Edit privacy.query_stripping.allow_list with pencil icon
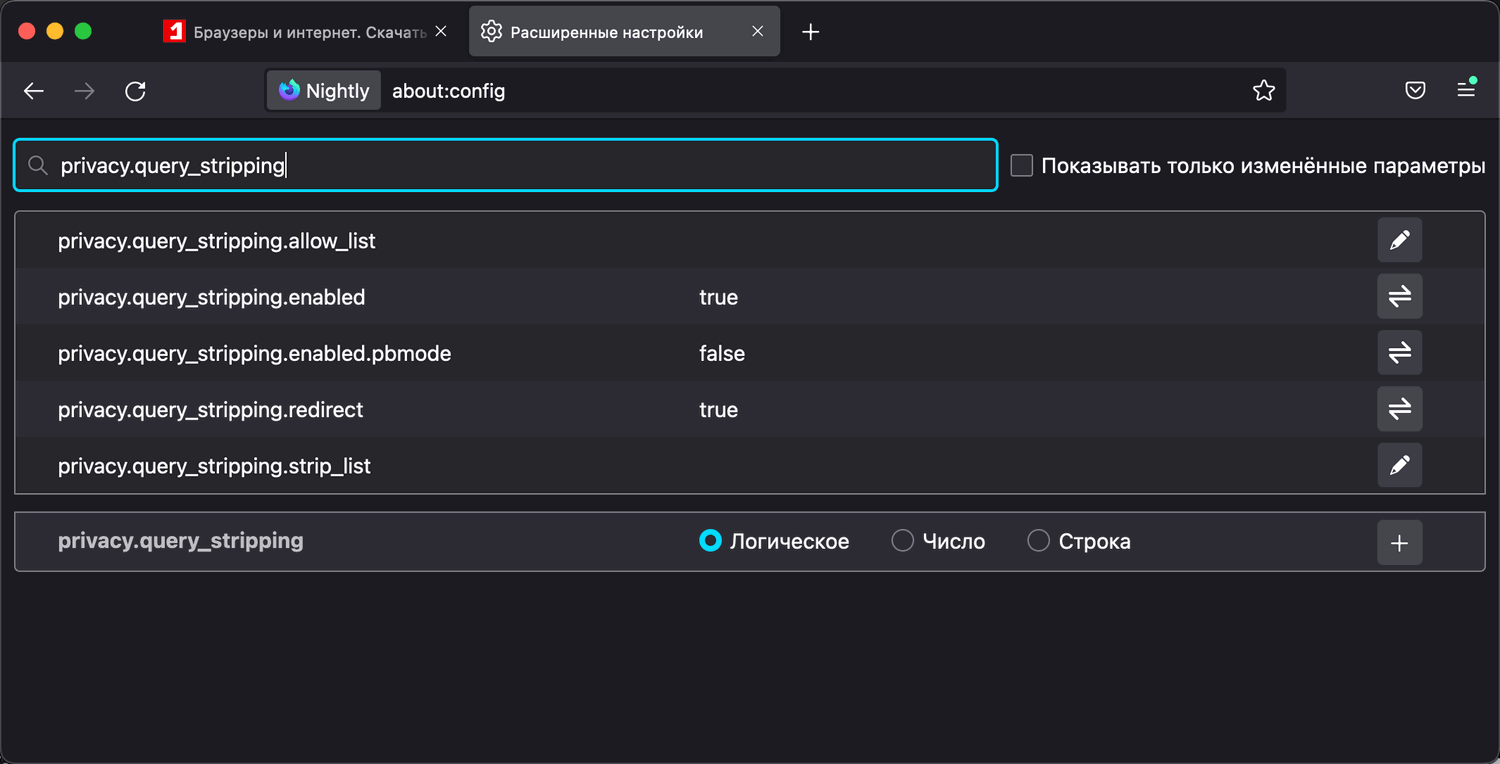1500x764 pixels. [x=1399, y=240]
